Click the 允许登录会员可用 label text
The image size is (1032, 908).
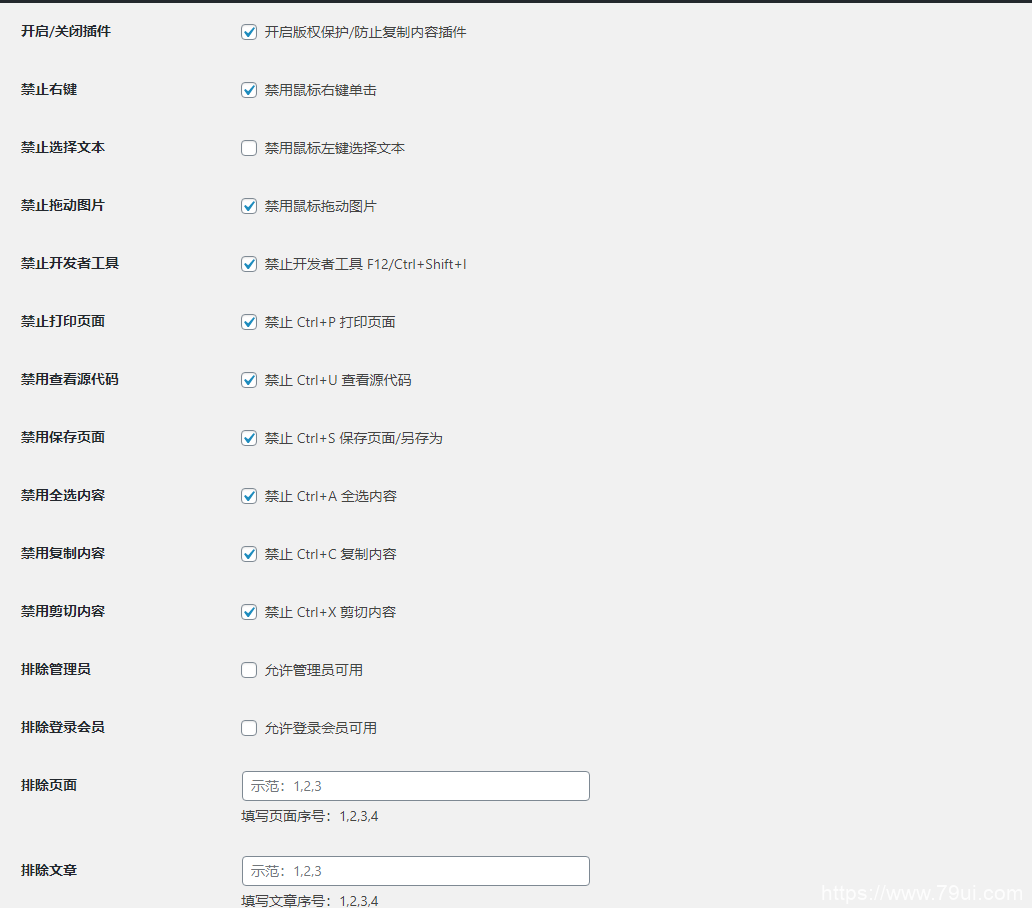[320, 728]
